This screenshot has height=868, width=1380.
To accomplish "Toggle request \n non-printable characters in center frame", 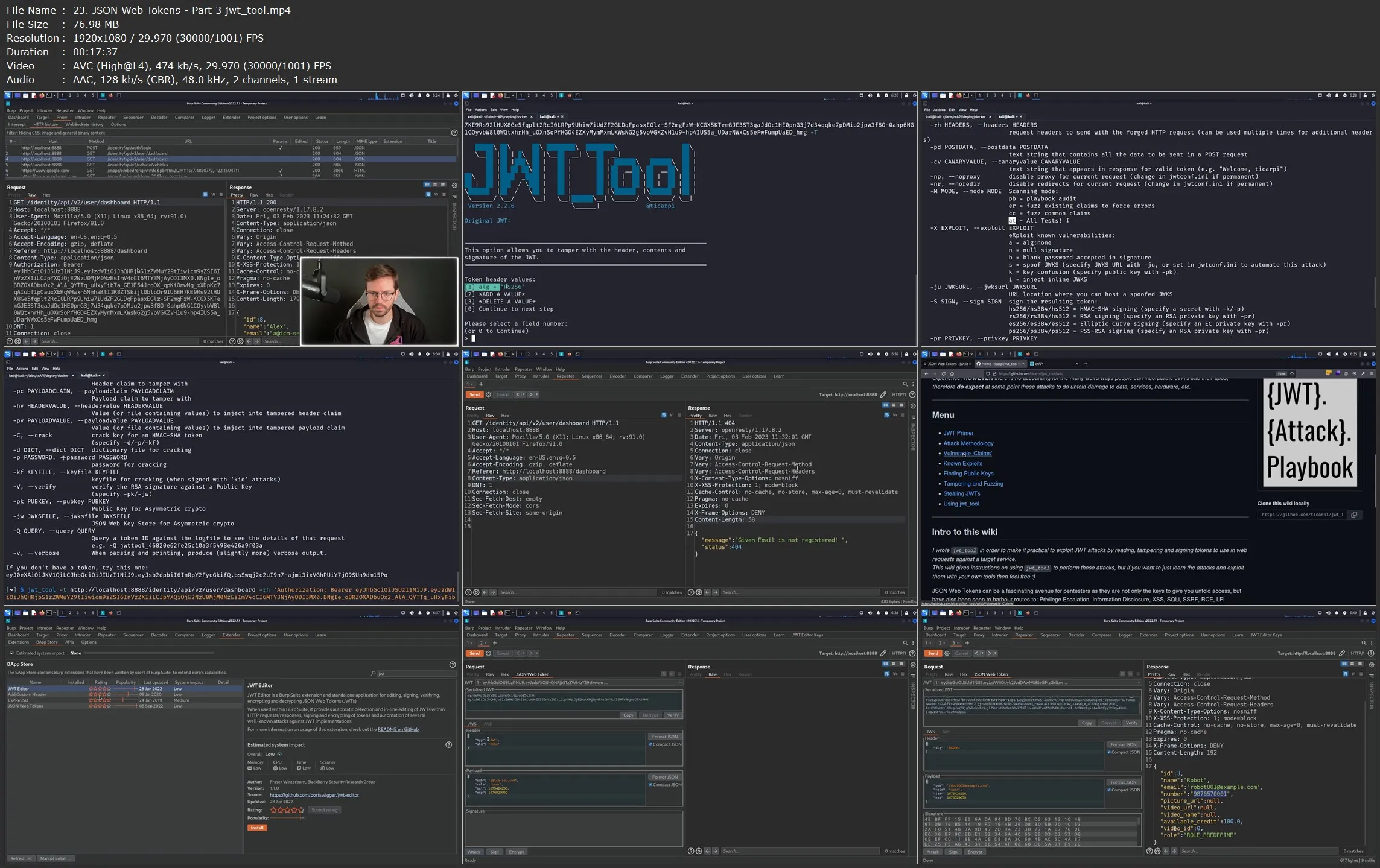I will tap(672, 415).
